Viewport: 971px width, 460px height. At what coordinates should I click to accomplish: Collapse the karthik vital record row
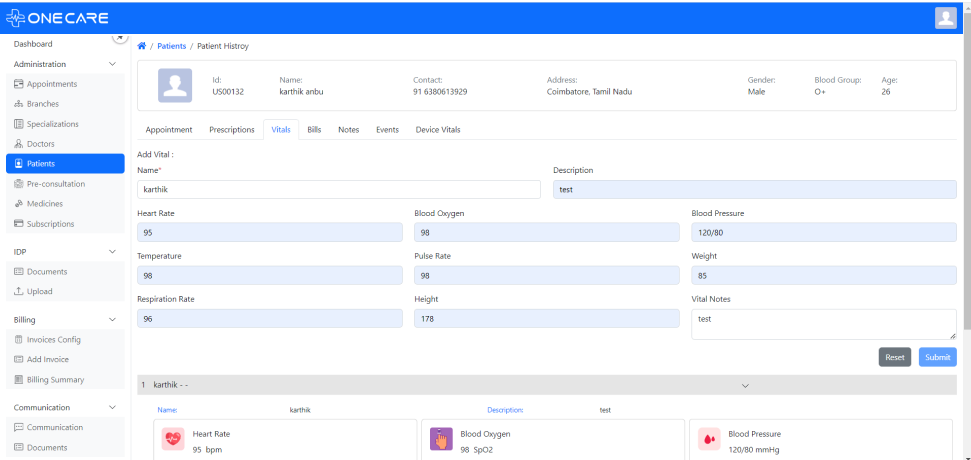(744, 385)
